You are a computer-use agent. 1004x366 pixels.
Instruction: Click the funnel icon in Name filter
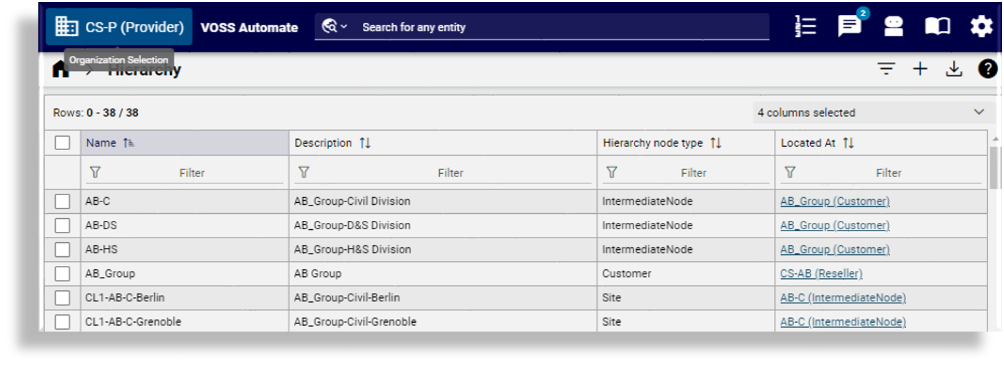95,172
